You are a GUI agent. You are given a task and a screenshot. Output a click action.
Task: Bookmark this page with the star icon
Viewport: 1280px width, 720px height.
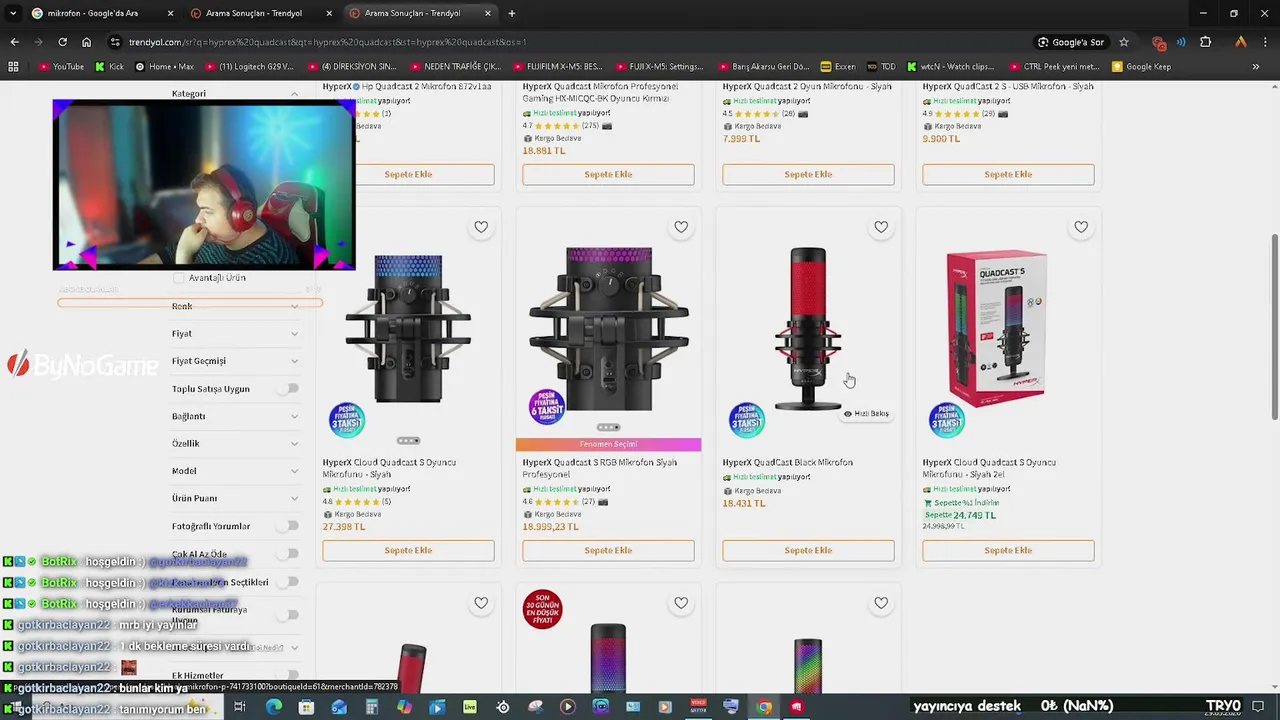click(x=1124, y=42)
